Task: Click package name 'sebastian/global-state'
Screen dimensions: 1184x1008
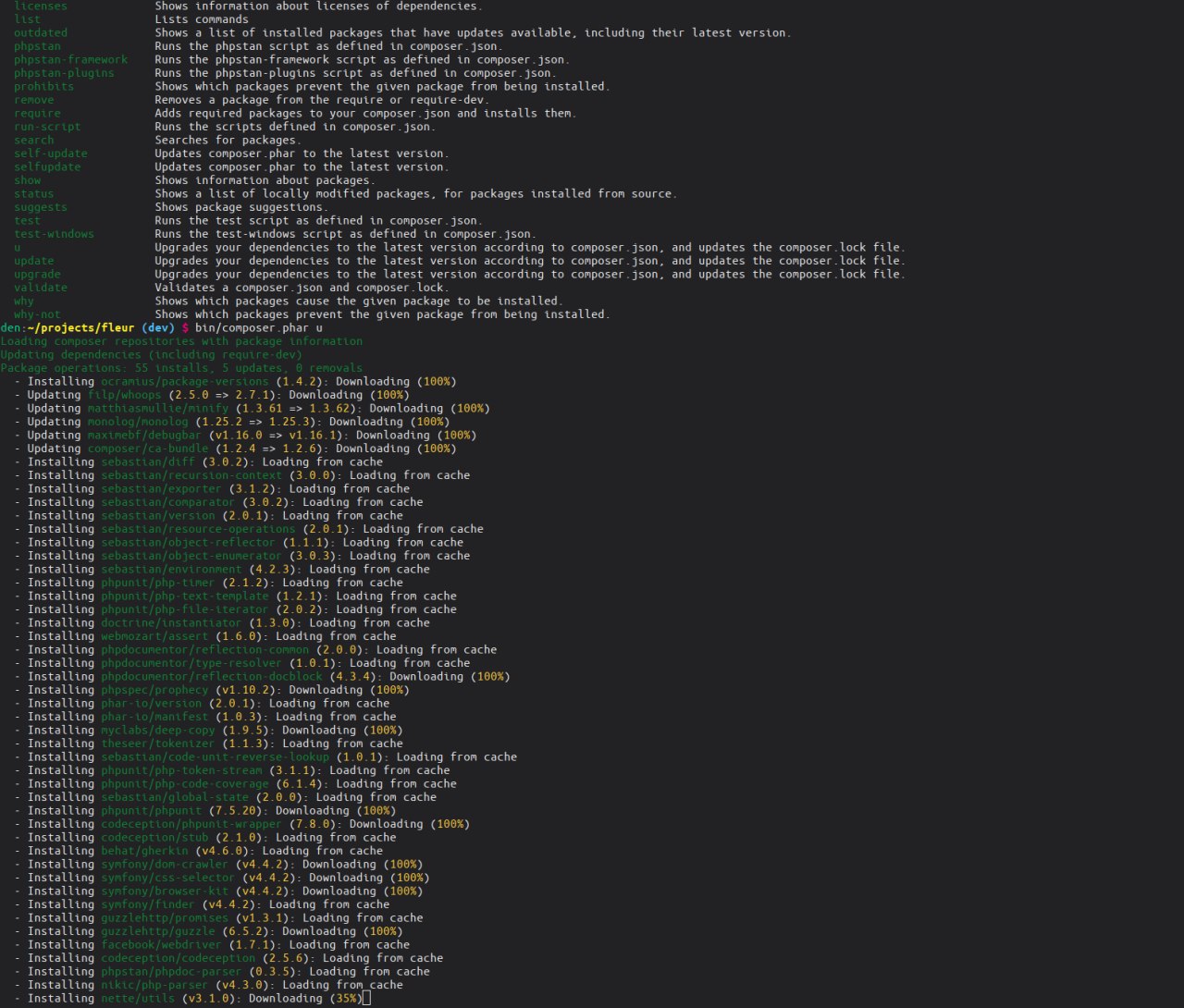Action: (x=175, y=797)
